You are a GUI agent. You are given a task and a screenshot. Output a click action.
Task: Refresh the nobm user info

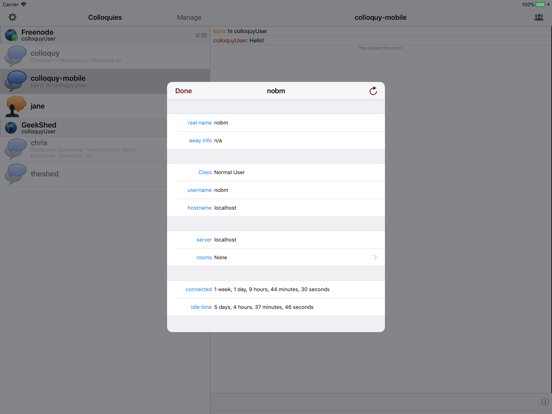point(373,91)
